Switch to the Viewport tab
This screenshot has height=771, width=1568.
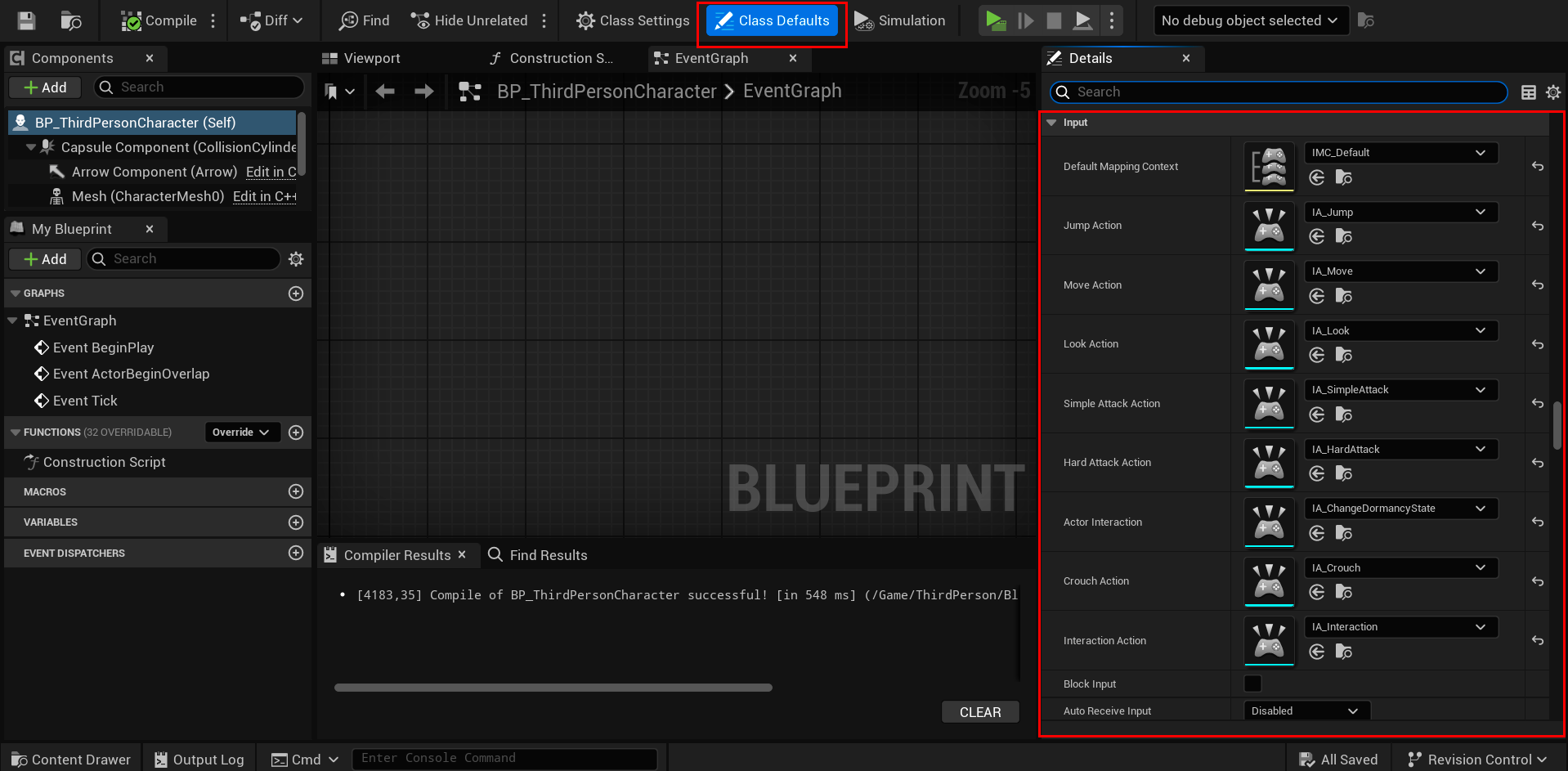(361, 58)
